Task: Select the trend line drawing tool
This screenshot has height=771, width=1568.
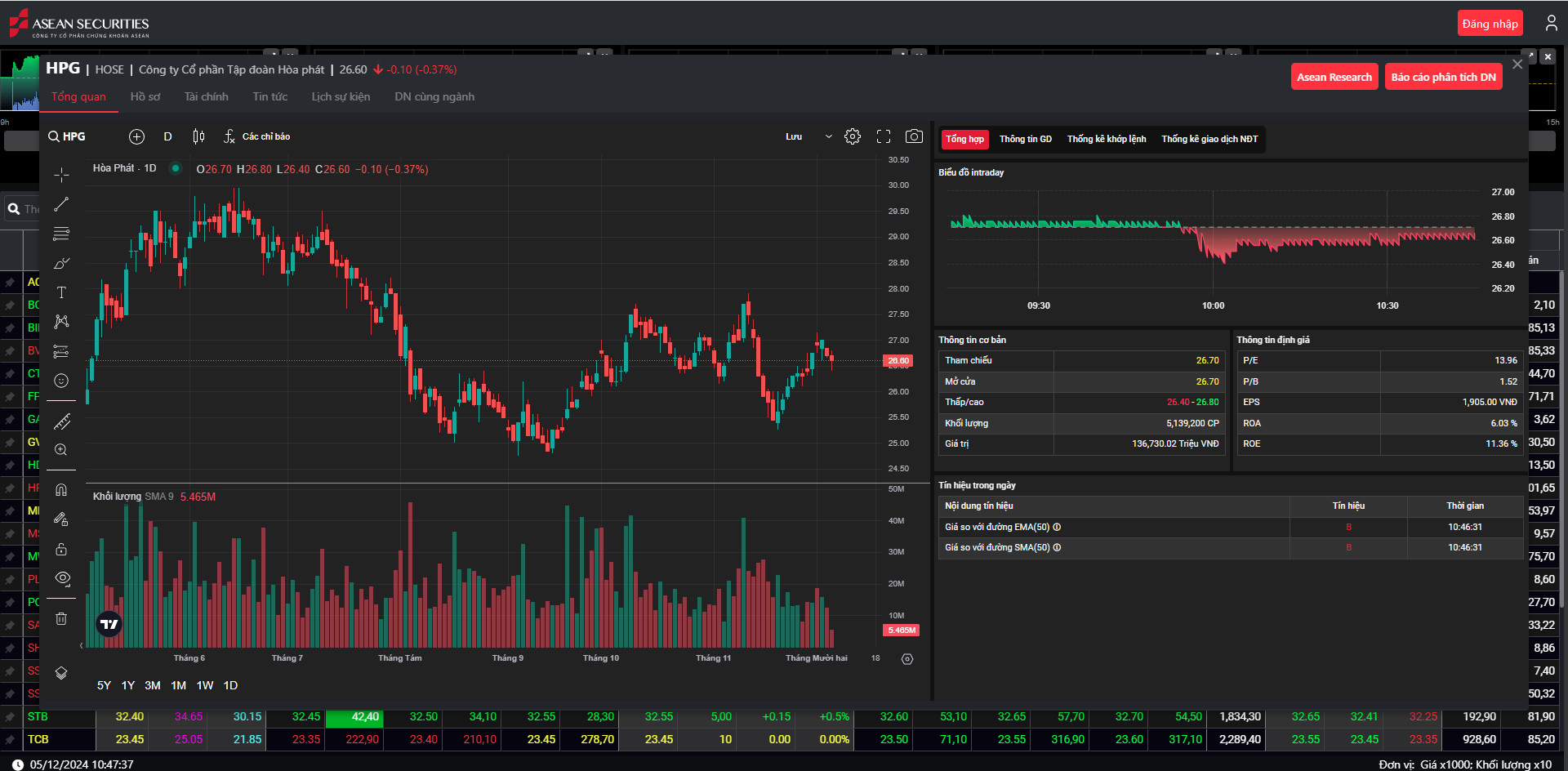Action: 61,204
